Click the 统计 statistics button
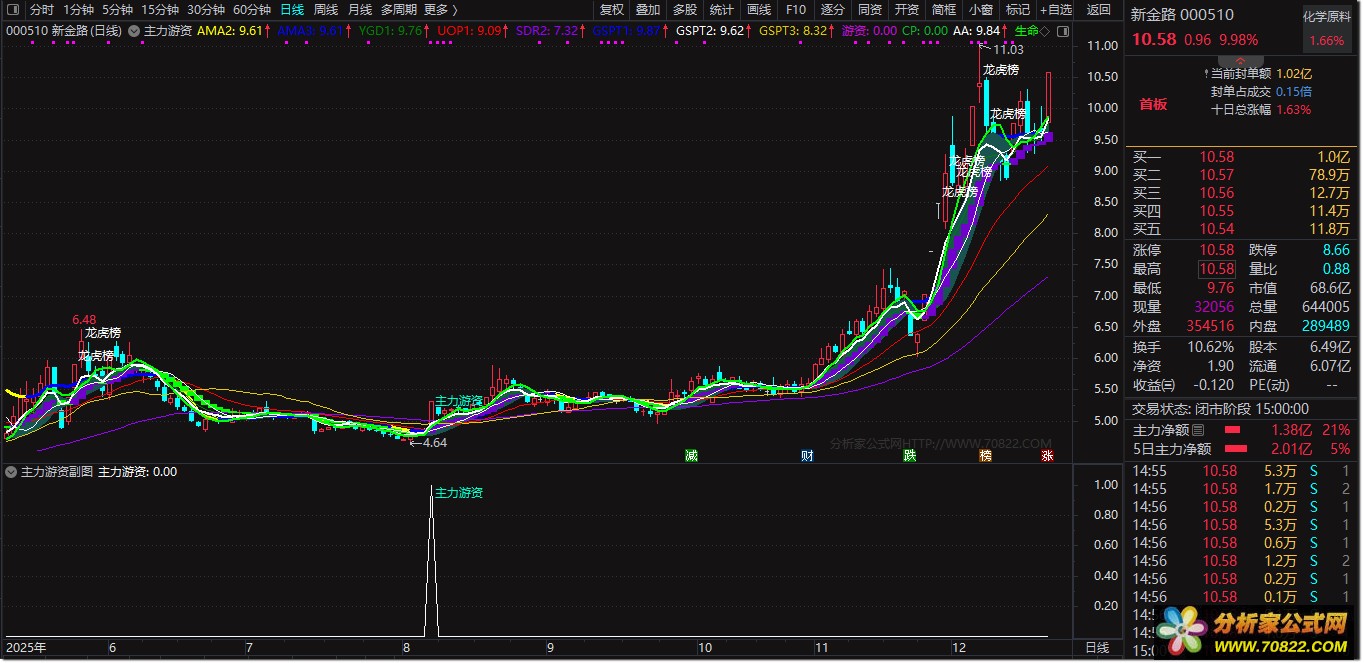The width and height of the screenshot is (1364, 663). [x=722, y=9]
